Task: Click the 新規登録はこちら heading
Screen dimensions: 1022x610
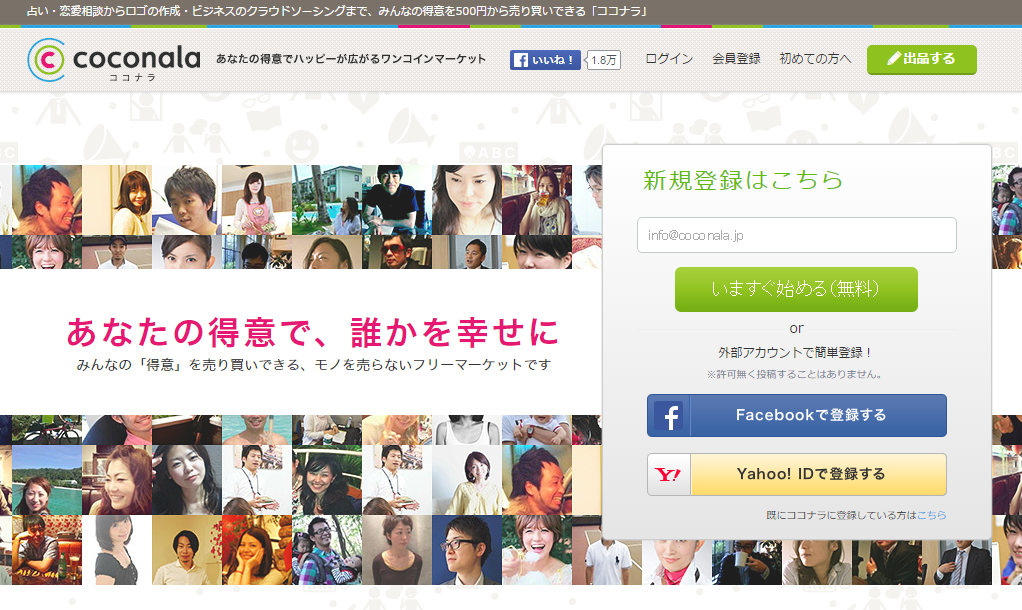Action: 743,180
